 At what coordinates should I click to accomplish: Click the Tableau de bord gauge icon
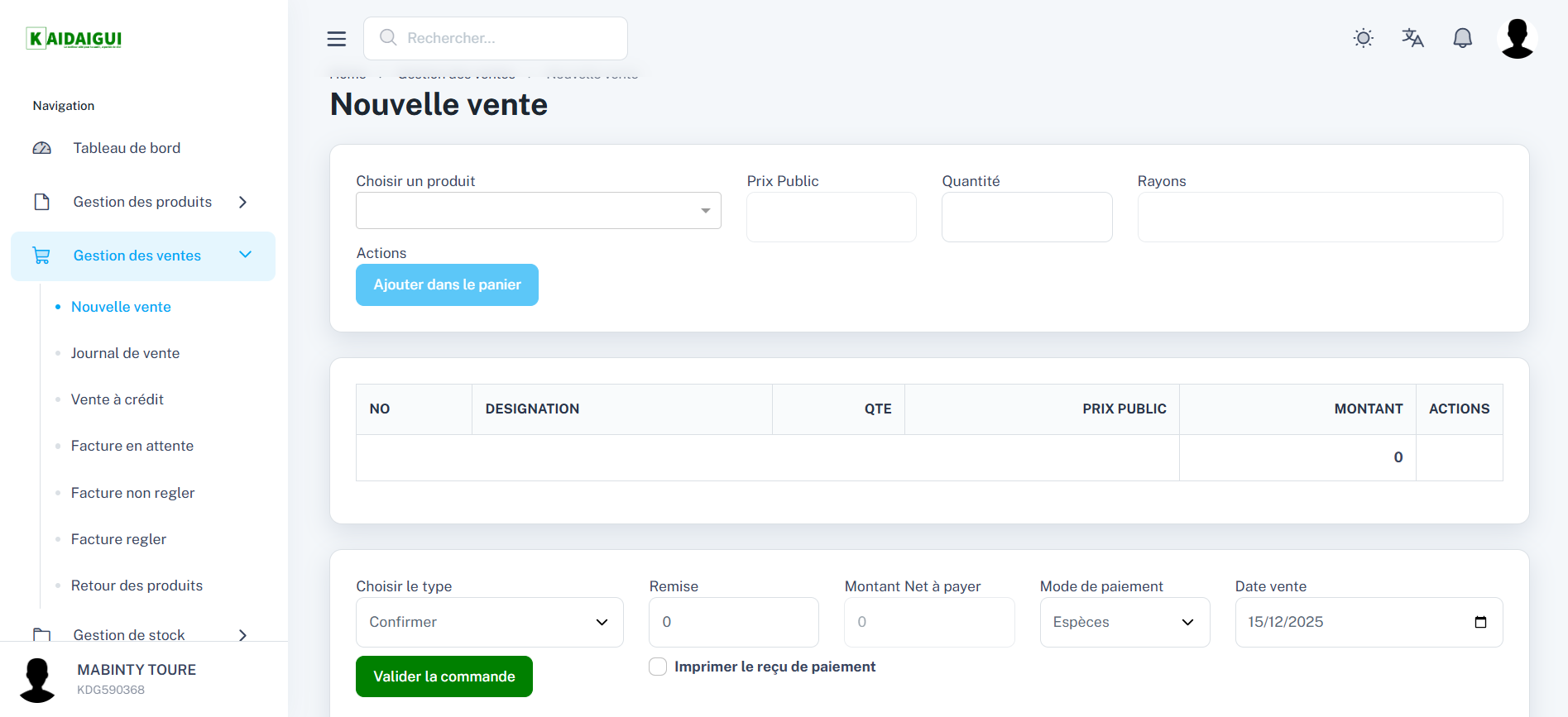(42, 148)
